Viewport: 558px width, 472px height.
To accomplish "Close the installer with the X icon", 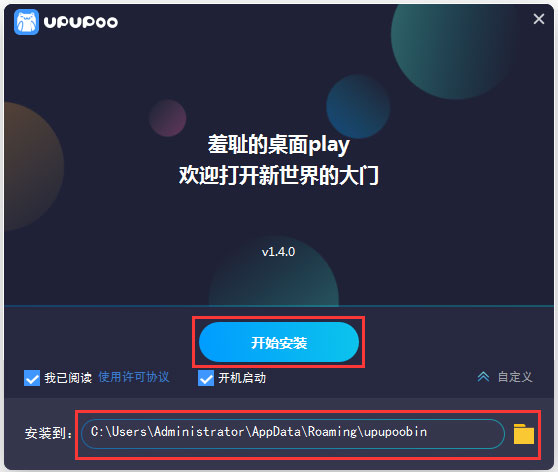I will [x=539, y=19].
